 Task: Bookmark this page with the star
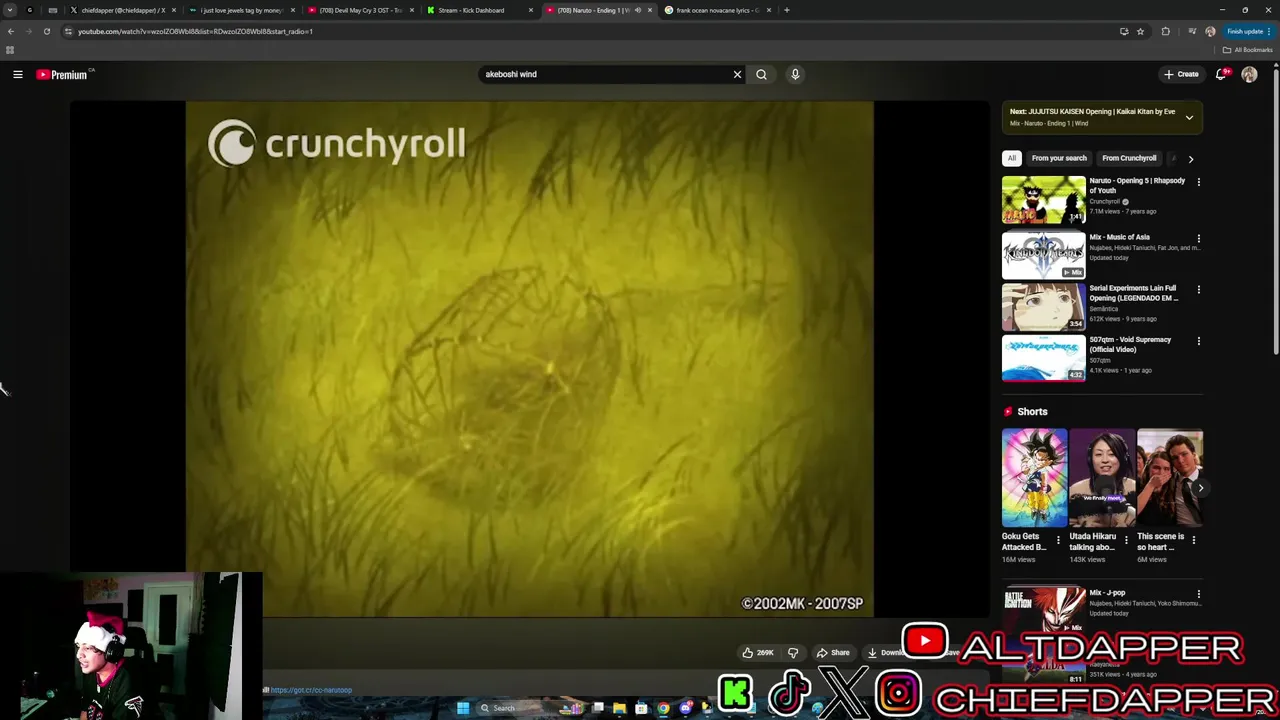coord(1140,31)
